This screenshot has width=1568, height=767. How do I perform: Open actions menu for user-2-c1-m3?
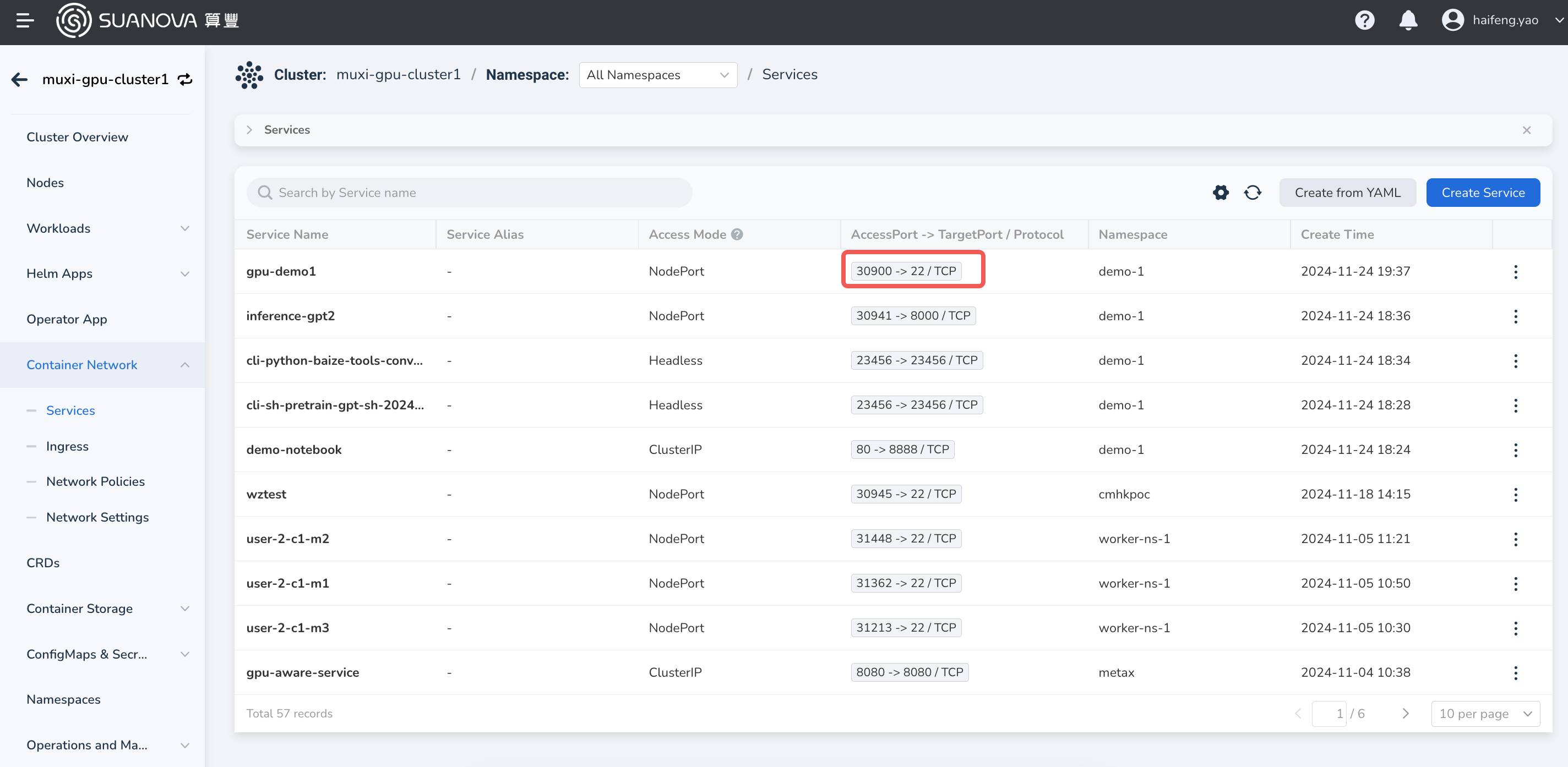[1515, 628]
